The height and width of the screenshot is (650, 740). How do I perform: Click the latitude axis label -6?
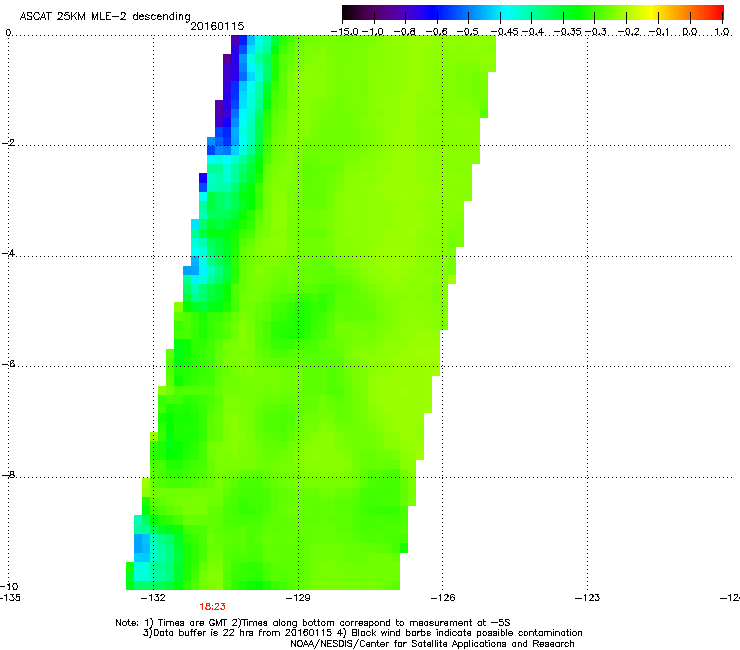tap(8, 363)
